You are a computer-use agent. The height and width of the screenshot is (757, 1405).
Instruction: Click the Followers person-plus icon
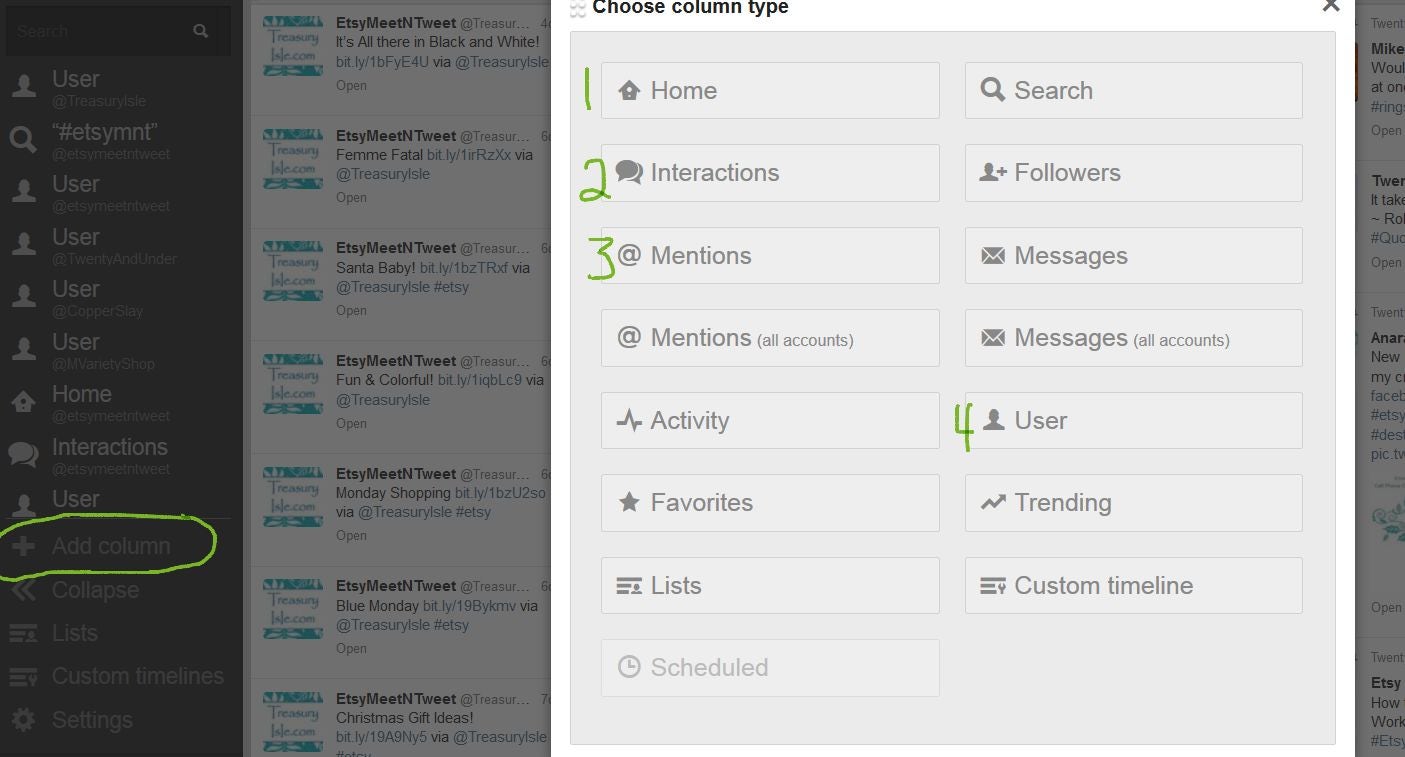tap(993, 172)
